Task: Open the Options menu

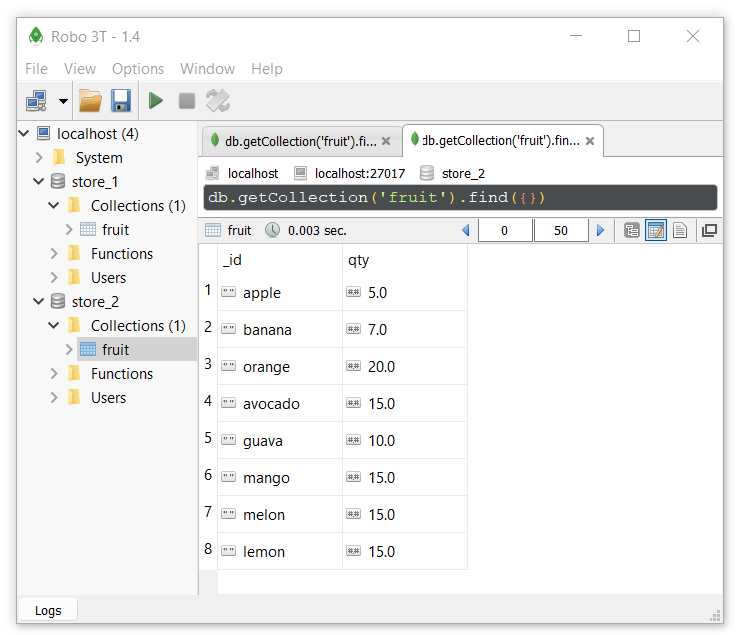Action: coord(138,69)
